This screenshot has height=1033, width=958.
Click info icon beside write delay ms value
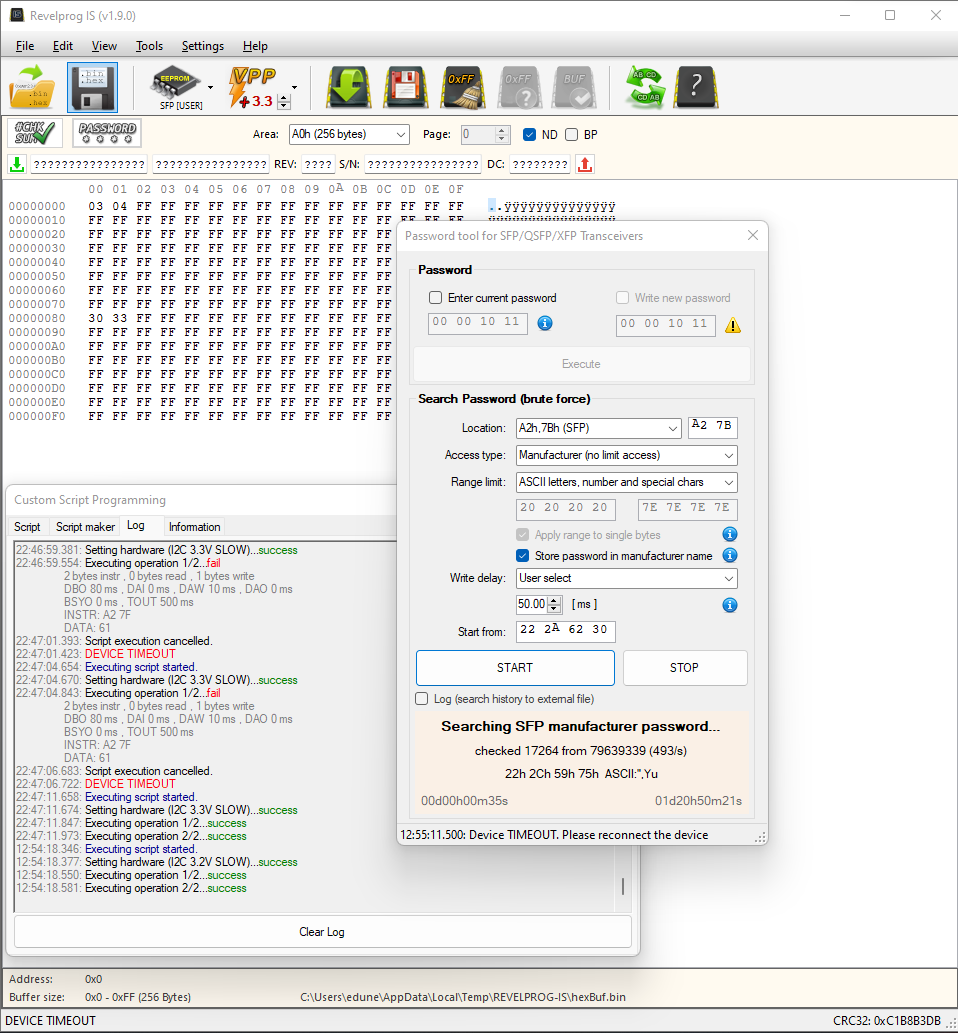729,605
